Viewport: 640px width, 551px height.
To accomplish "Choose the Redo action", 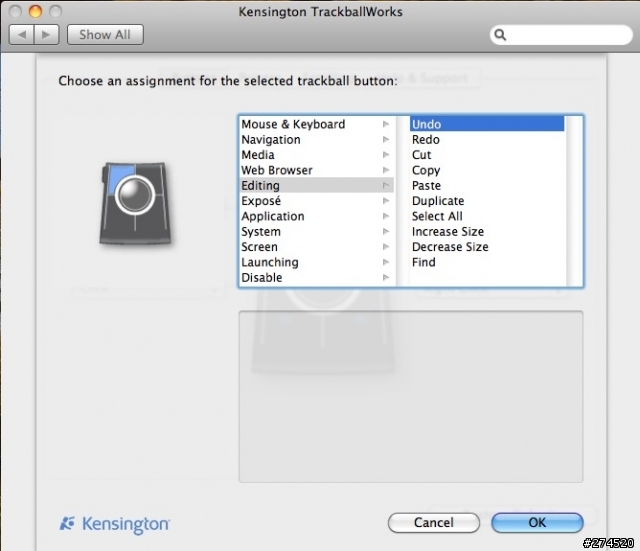I will click(487, 140).
